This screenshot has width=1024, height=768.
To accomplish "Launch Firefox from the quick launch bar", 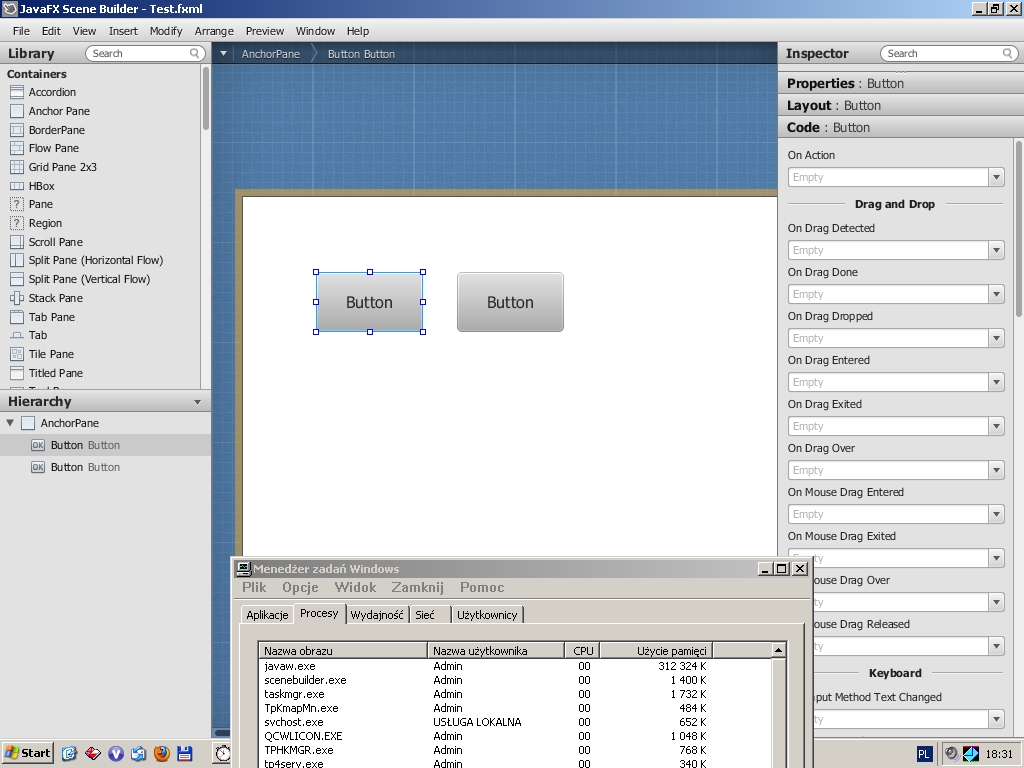I will pyautogui.click(x=161, y=753).
